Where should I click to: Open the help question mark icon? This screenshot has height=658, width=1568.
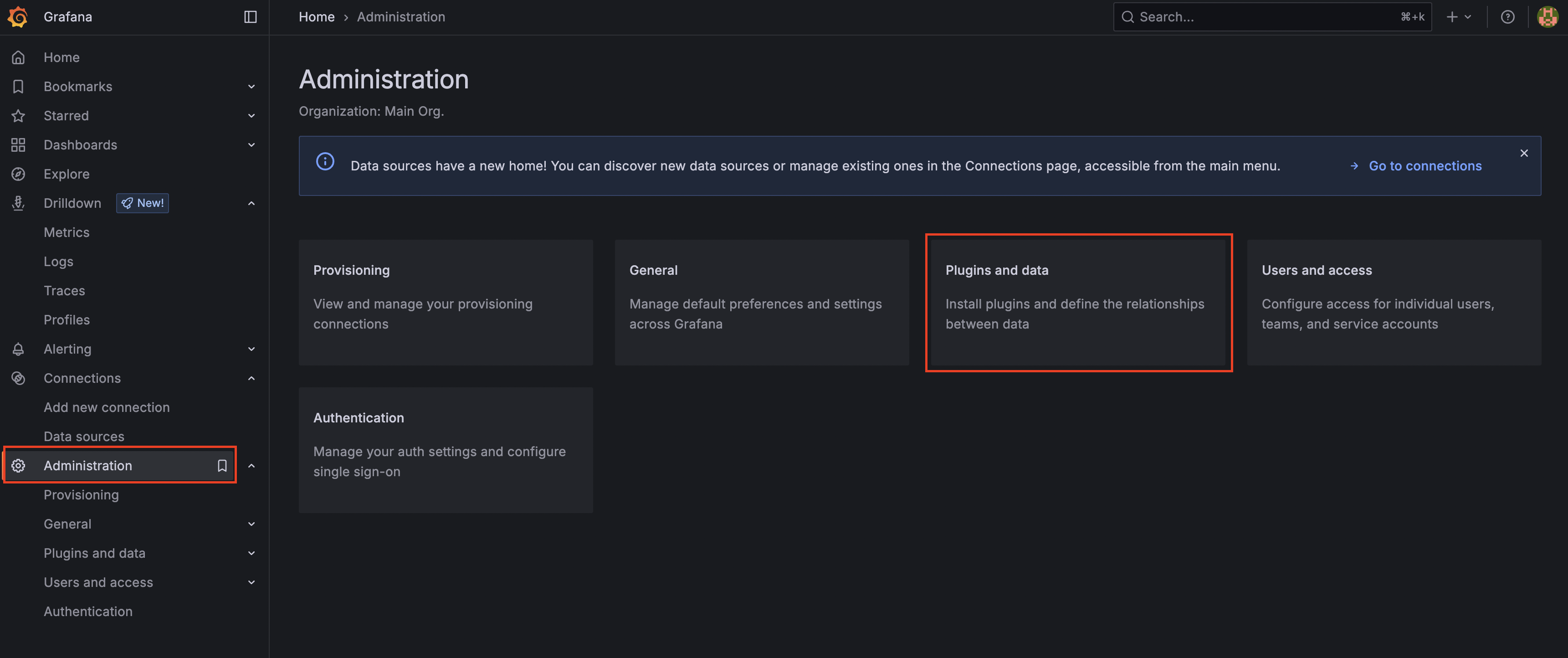(x=1507, y=16)
